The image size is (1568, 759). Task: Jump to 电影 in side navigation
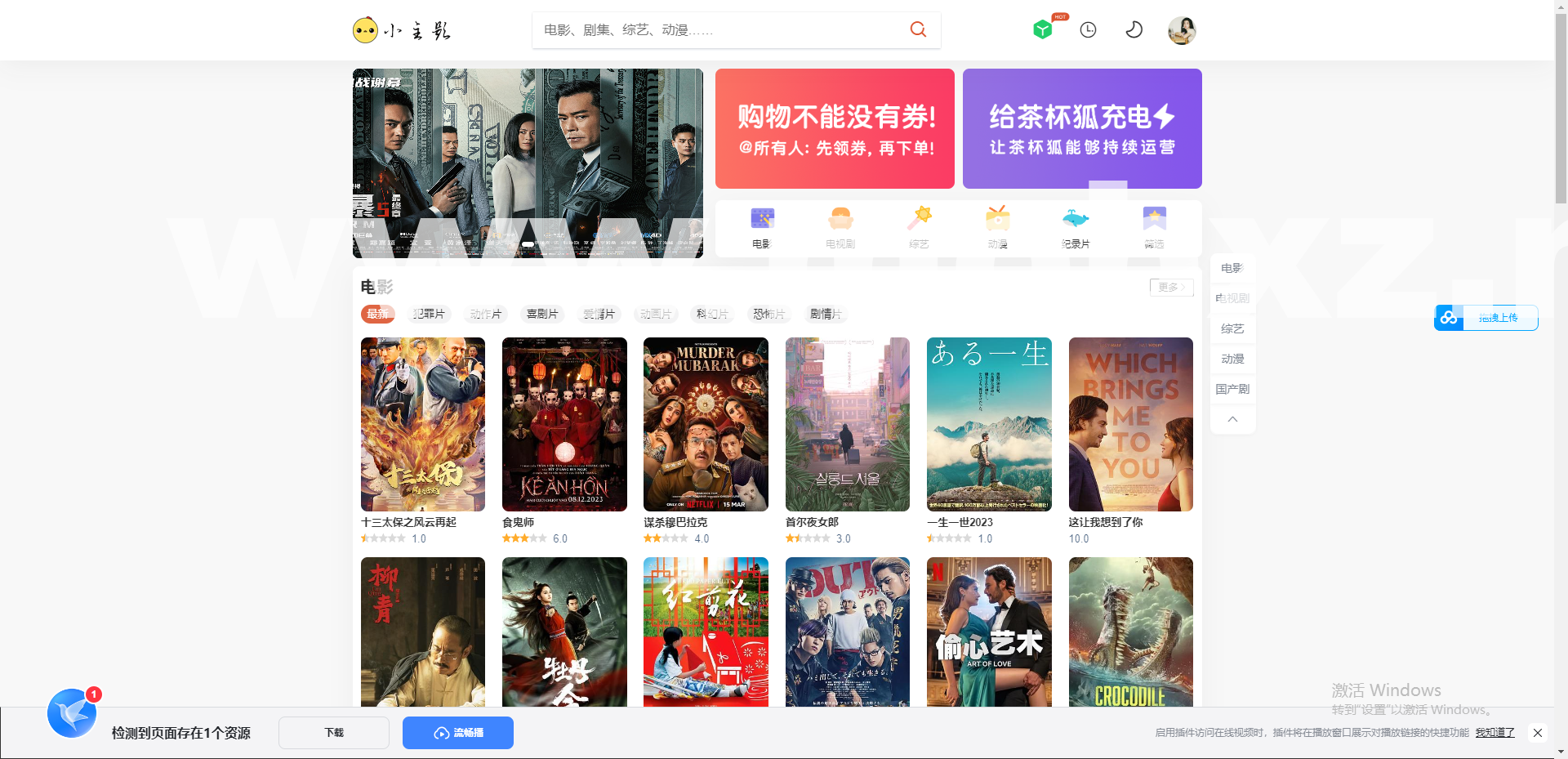[x=1232, y=268]
